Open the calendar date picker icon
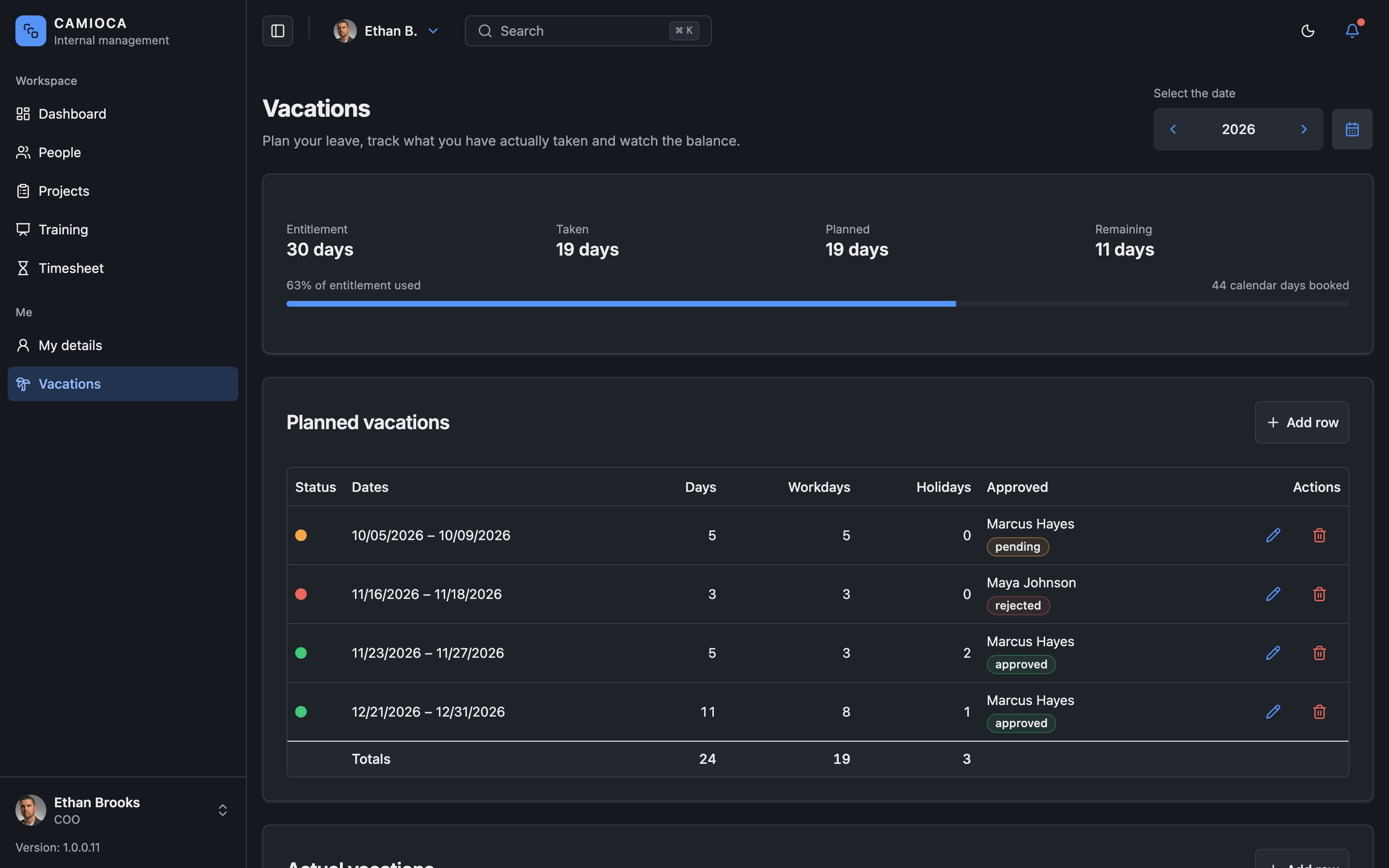Image resolution: width=1389 pixels, height=868 pixels. [1352, 129]
